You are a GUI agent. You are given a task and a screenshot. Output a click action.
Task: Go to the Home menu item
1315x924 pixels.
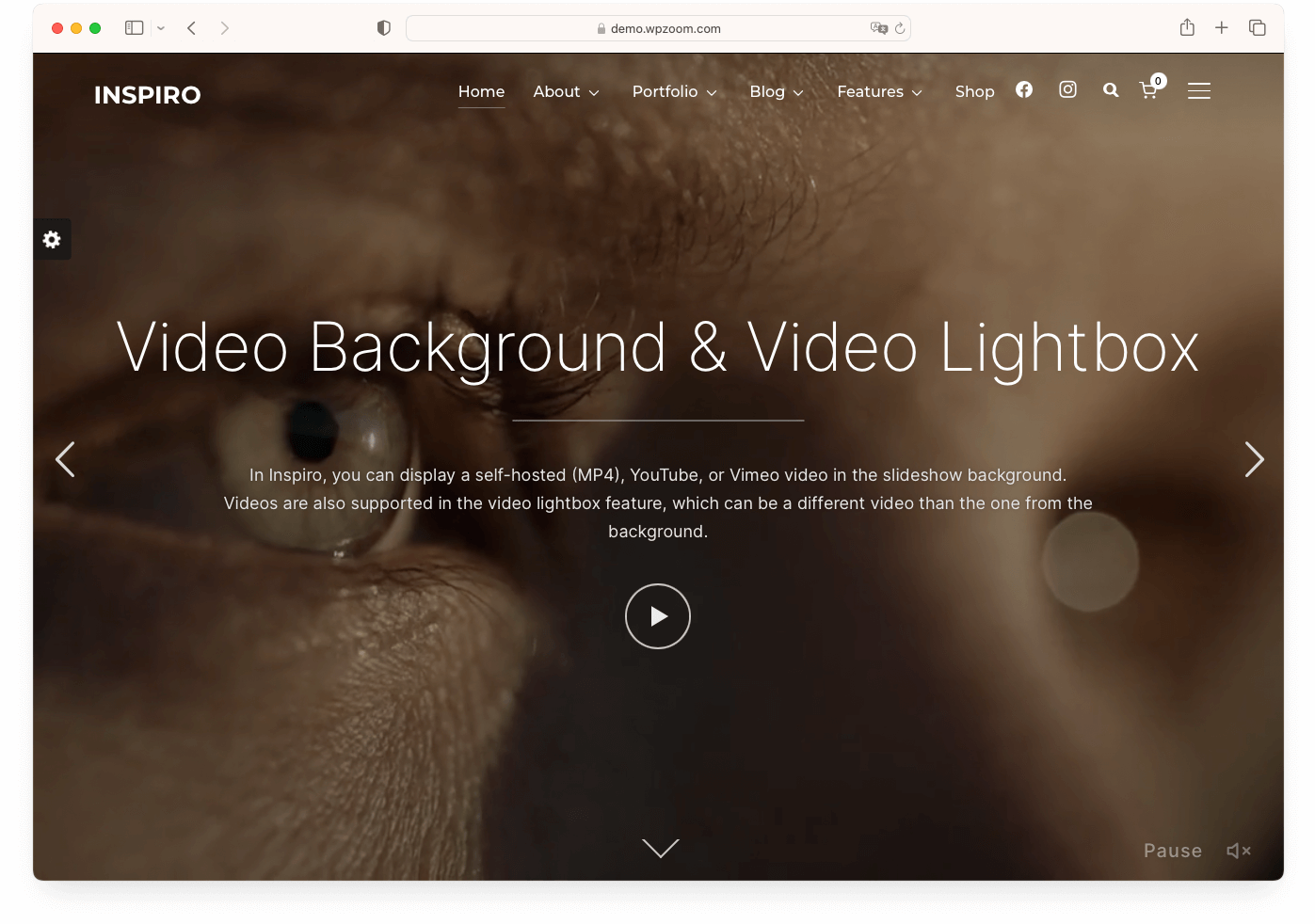tap(481, 92)
